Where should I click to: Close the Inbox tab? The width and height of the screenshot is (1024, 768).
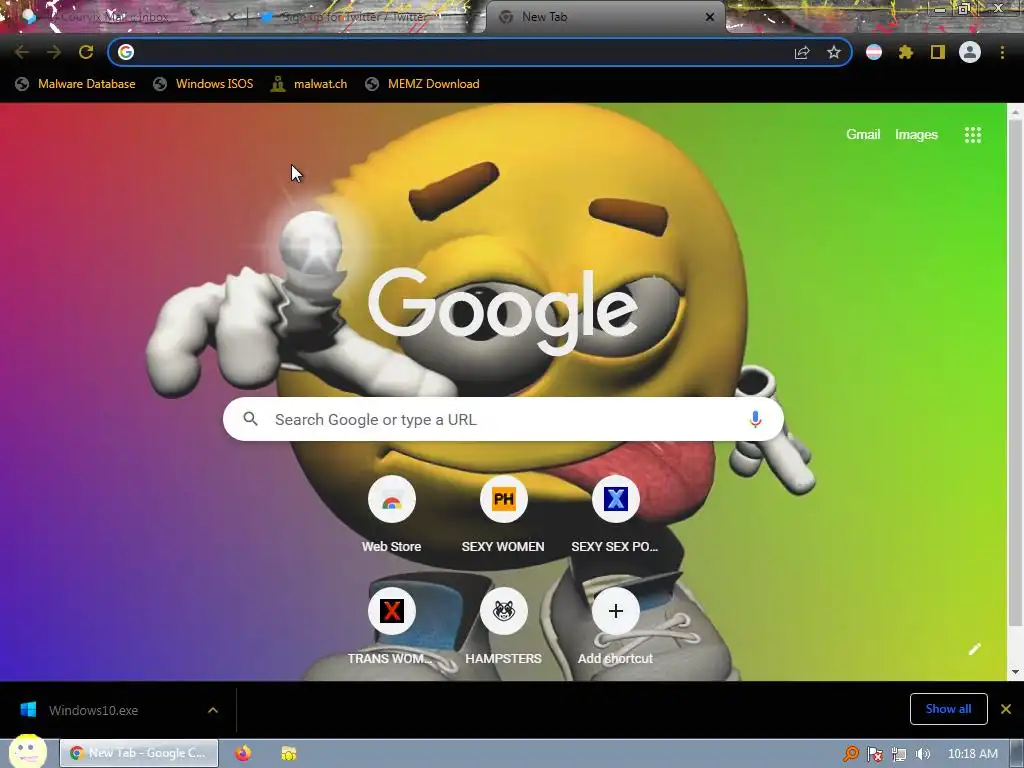[x=231, y=17]
